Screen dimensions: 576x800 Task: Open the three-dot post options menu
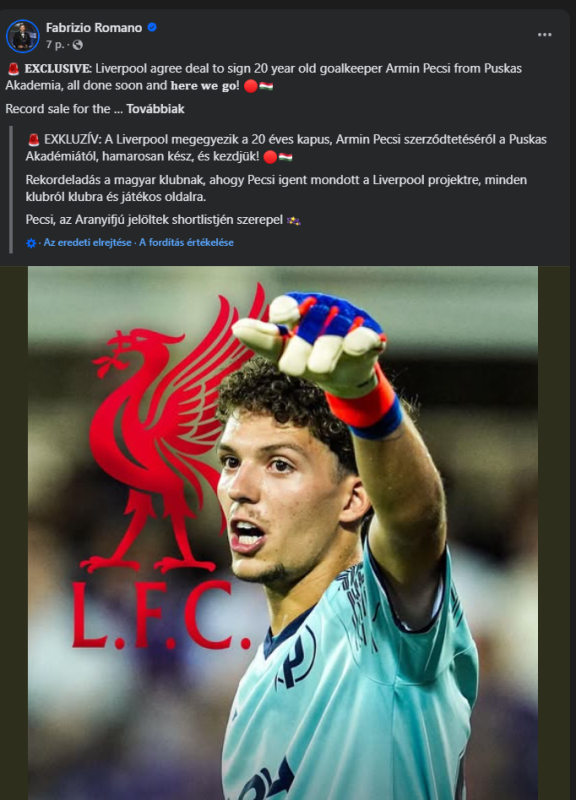point(544,35)
